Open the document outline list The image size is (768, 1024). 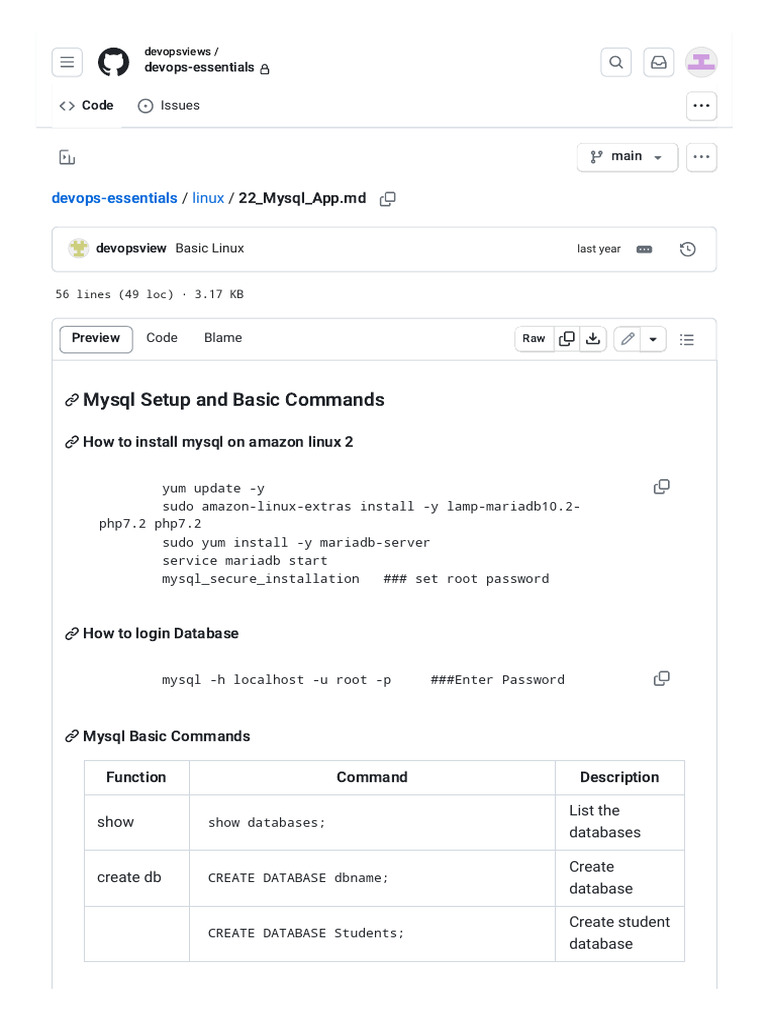(x=687, y=339)
